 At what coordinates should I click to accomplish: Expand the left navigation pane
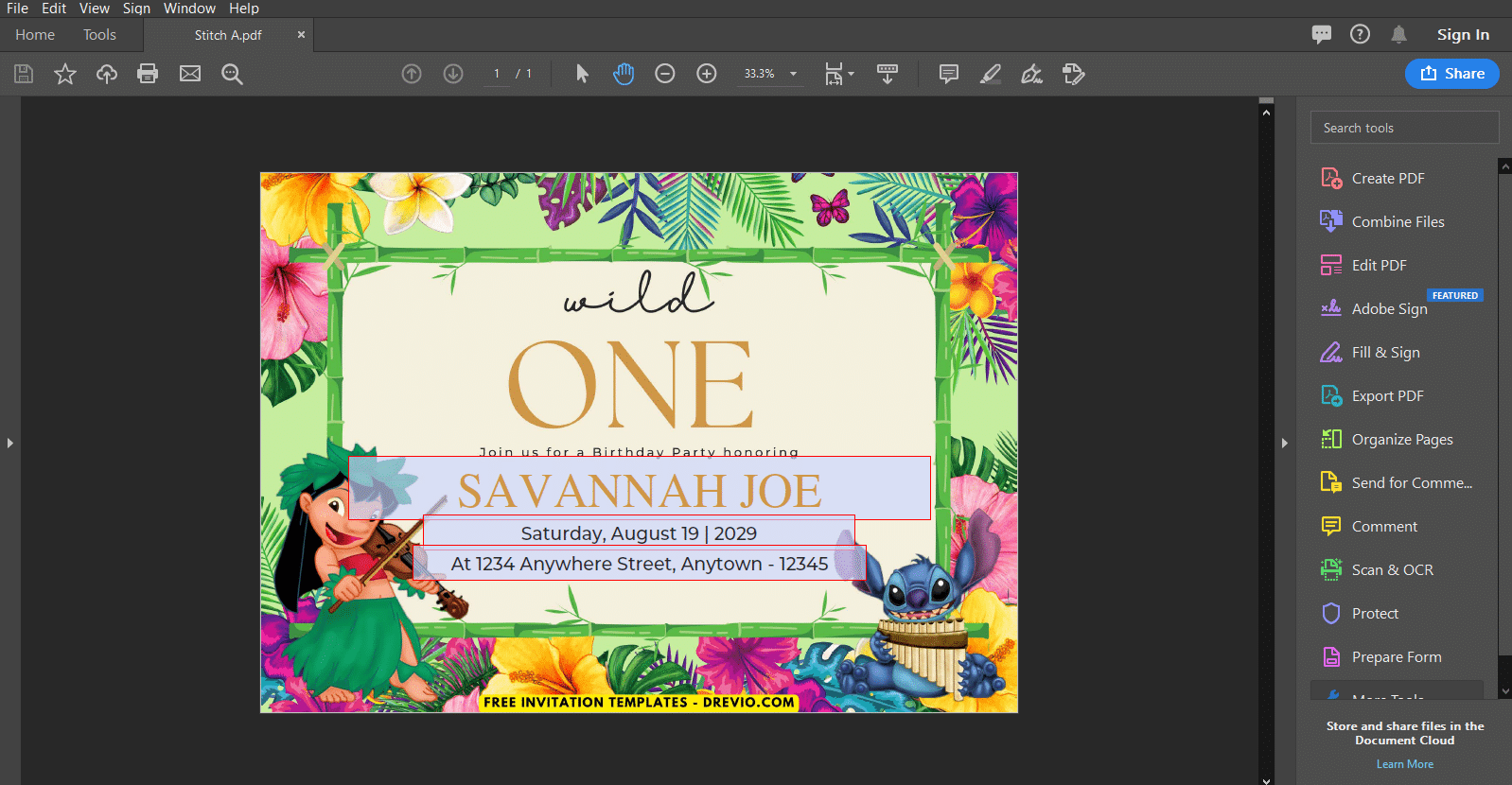pos(9,443)
